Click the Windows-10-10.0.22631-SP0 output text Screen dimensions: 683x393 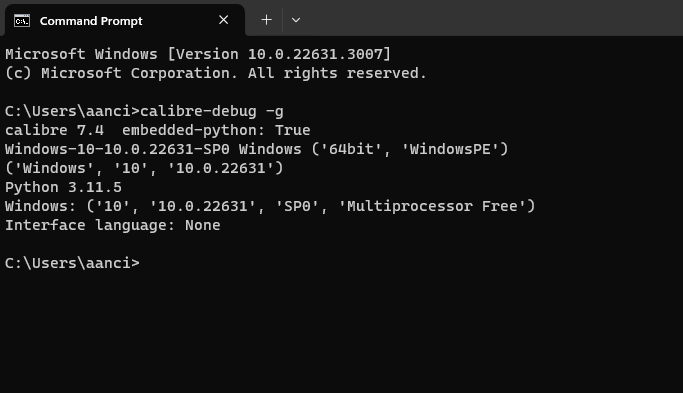point(117,149)
